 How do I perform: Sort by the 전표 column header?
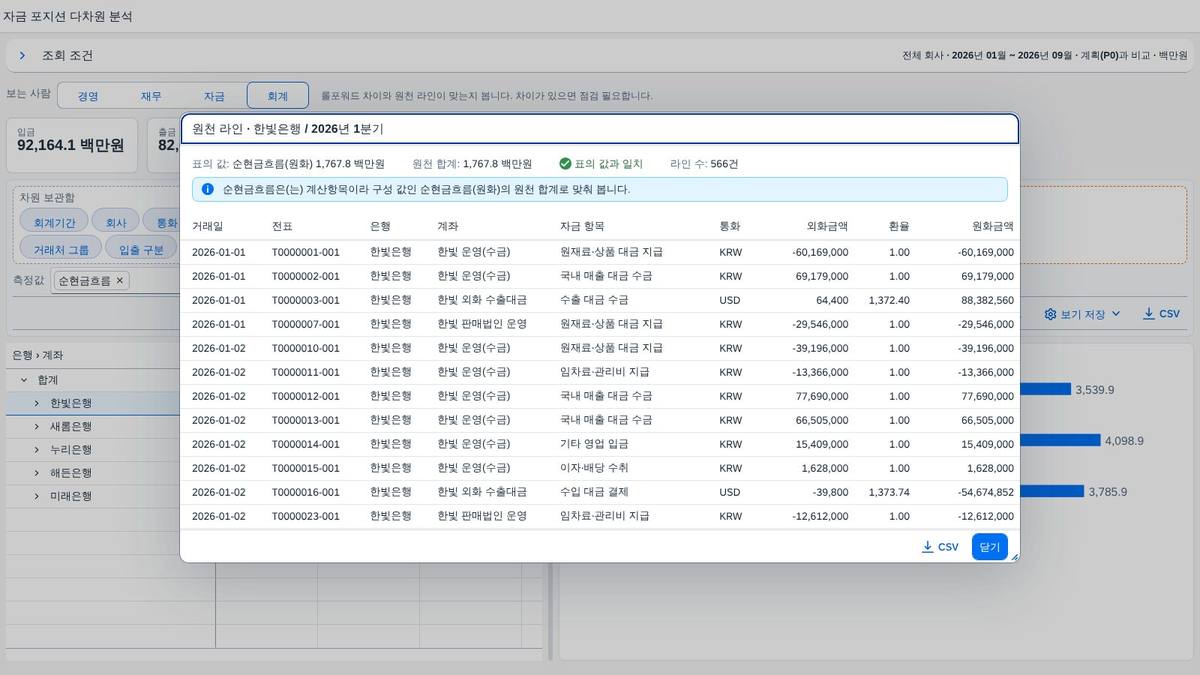pyautogui.click(x=282, y=227)
